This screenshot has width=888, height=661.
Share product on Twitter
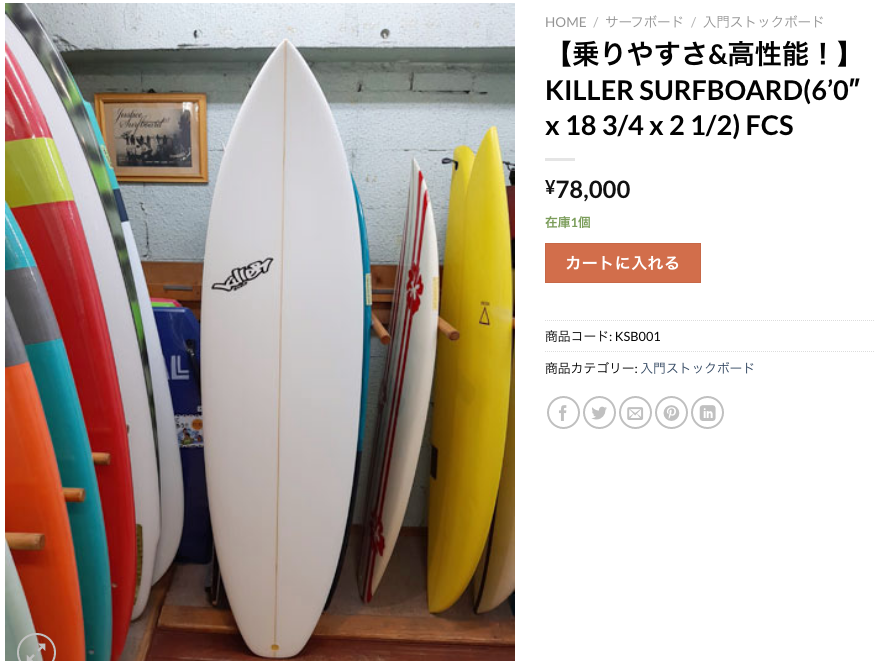click(x=599, y=413)
